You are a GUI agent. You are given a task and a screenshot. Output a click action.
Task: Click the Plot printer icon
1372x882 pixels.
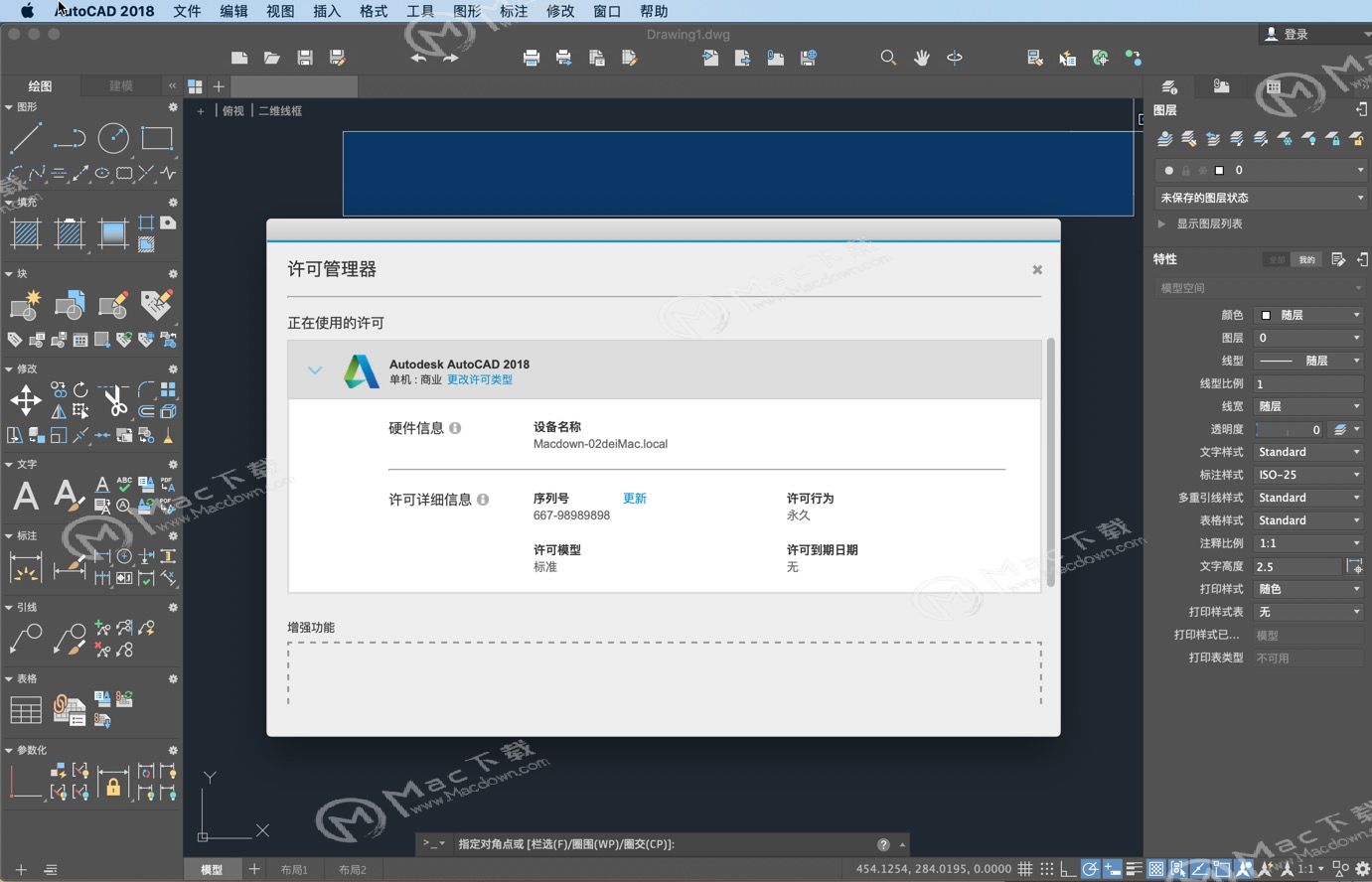click(531, 58)
